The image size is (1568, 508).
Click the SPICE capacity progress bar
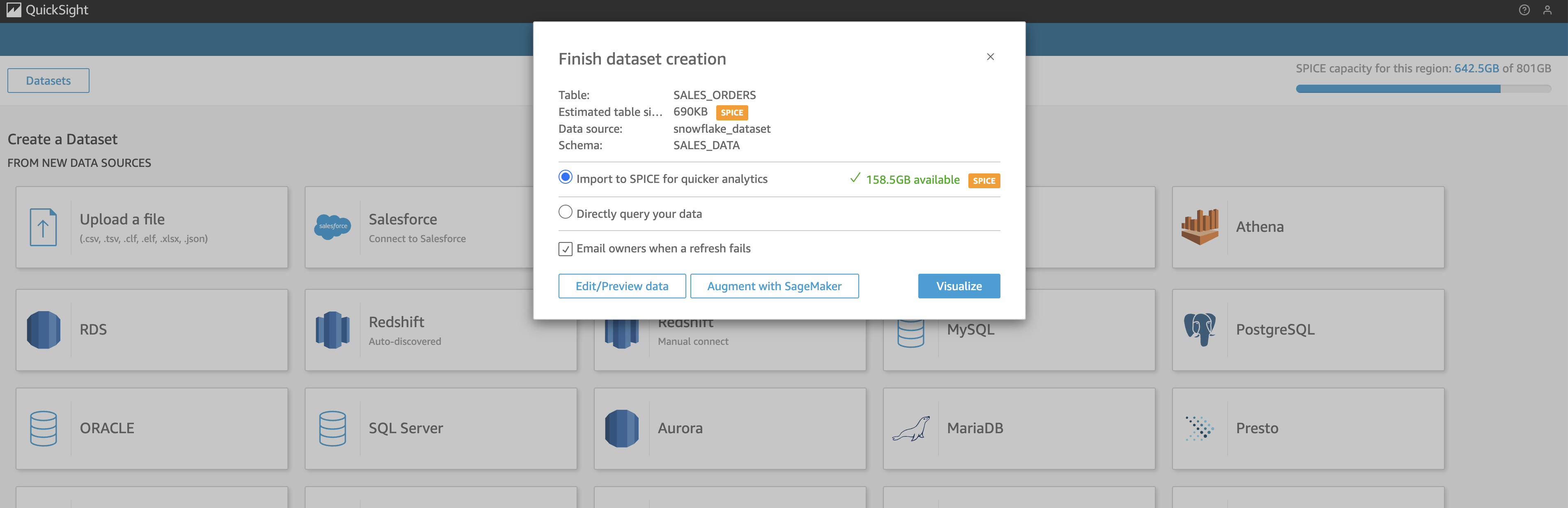1423,89
